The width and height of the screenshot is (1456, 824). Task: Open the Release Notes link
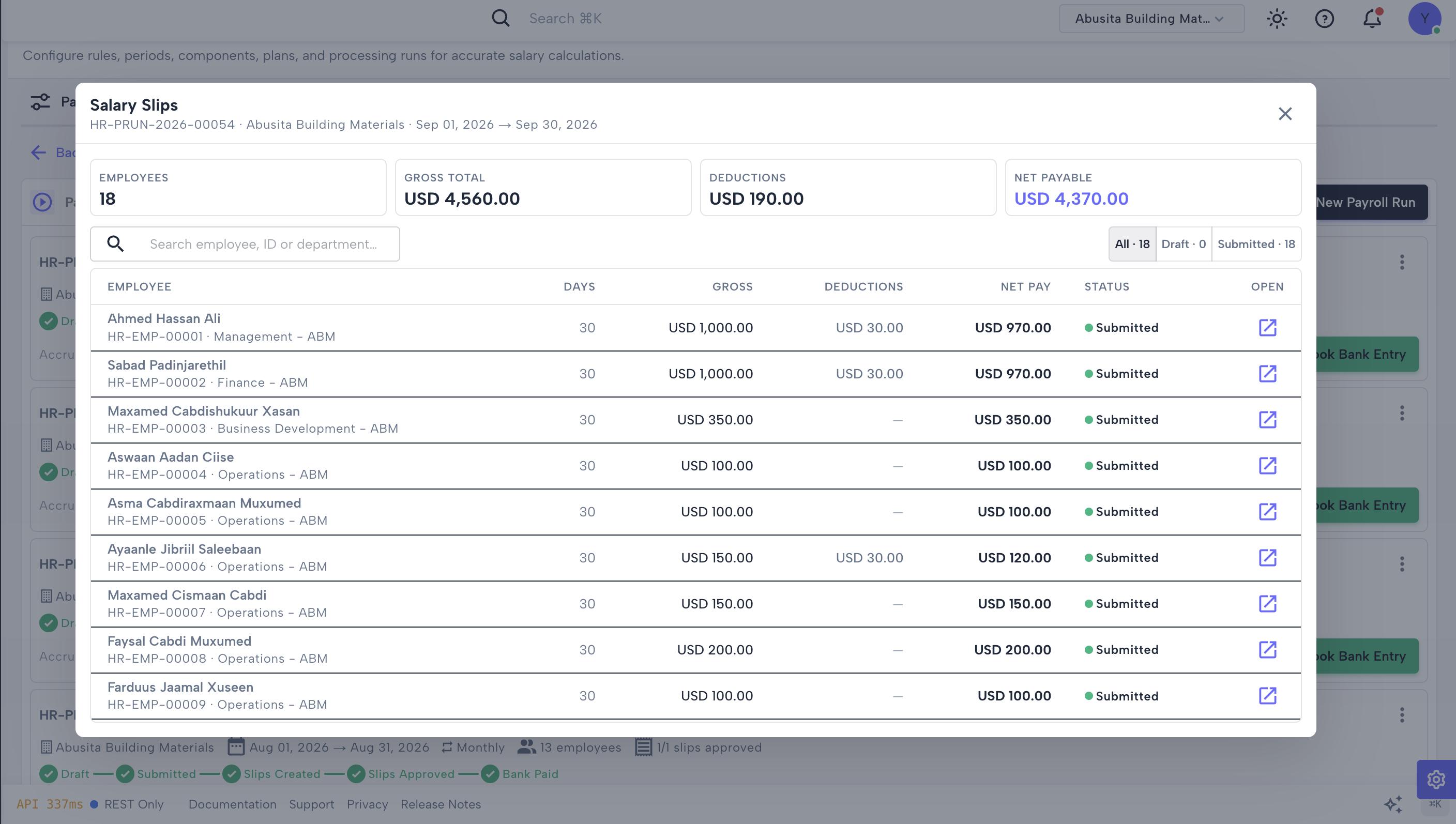pyautogui.click(x=440, y=804)
